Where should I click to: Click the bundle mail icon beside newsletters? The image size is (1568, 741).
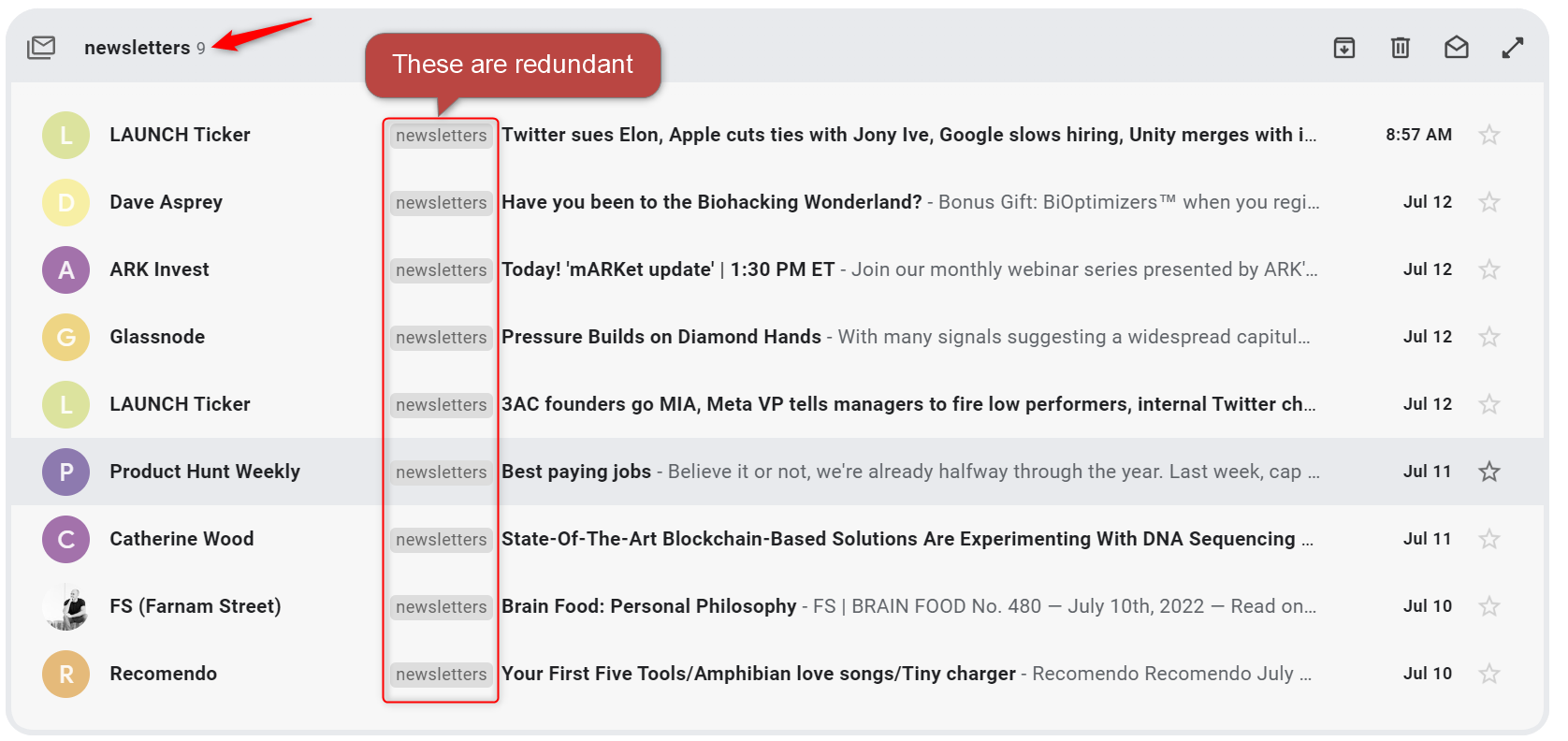pyautogui.click(x=41, y=48)
